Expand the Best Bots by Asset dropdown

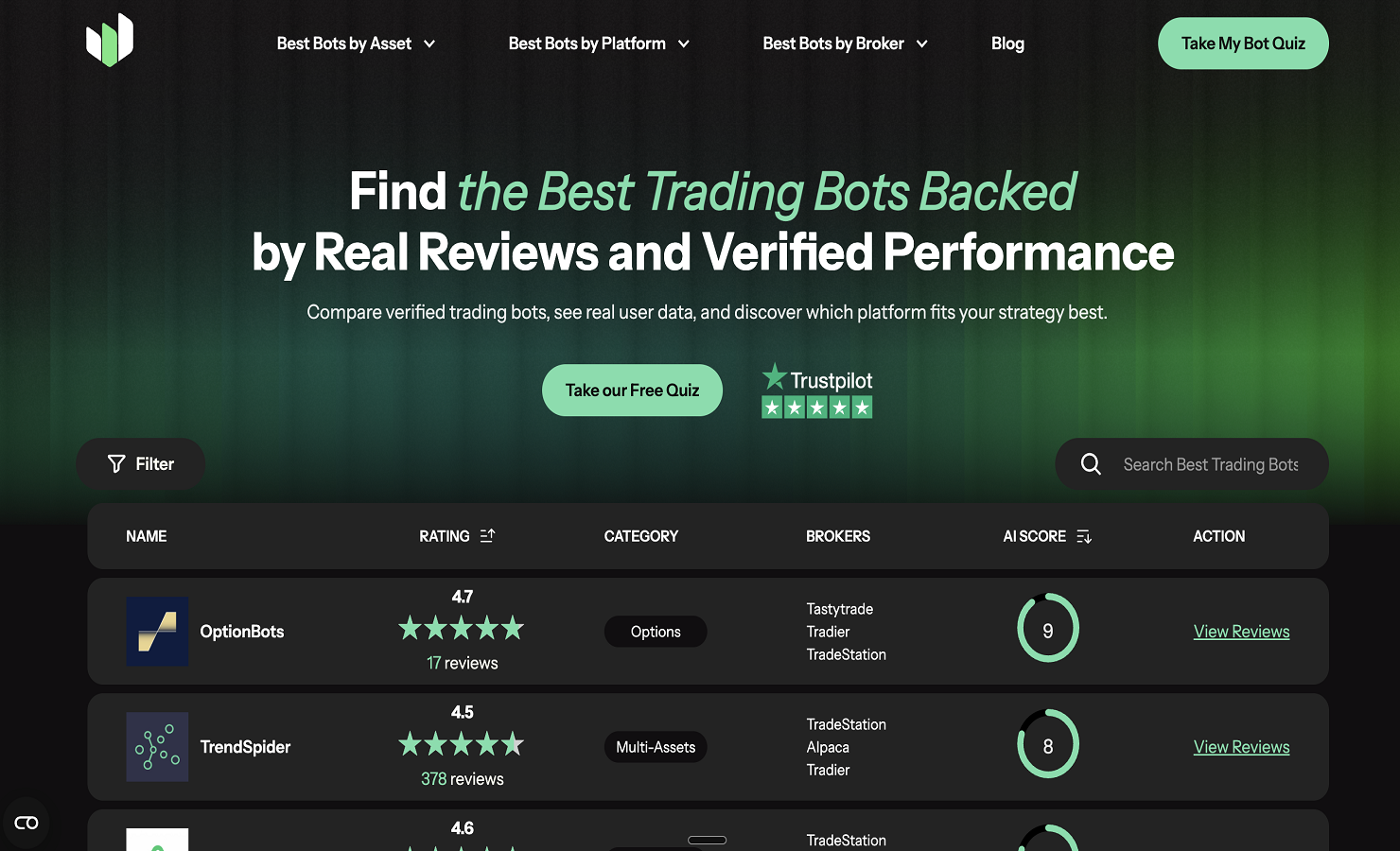[x=355, y=43]
